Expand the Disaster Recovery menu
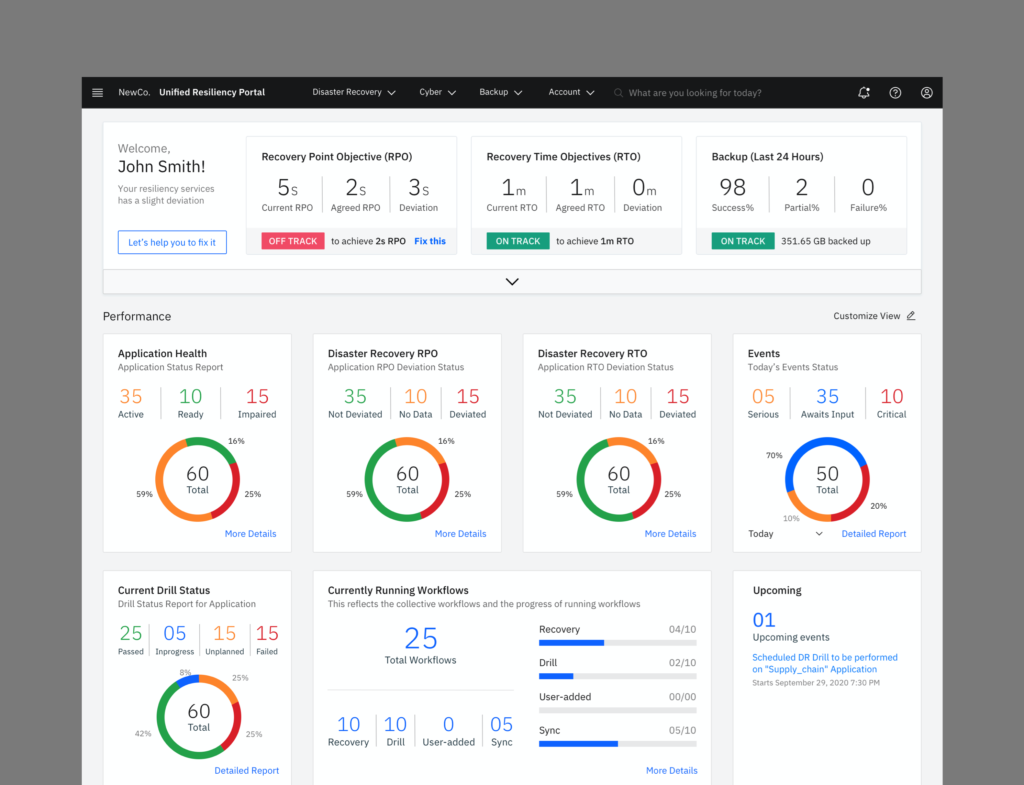1024x785 pixels. [x=354, y=93]
